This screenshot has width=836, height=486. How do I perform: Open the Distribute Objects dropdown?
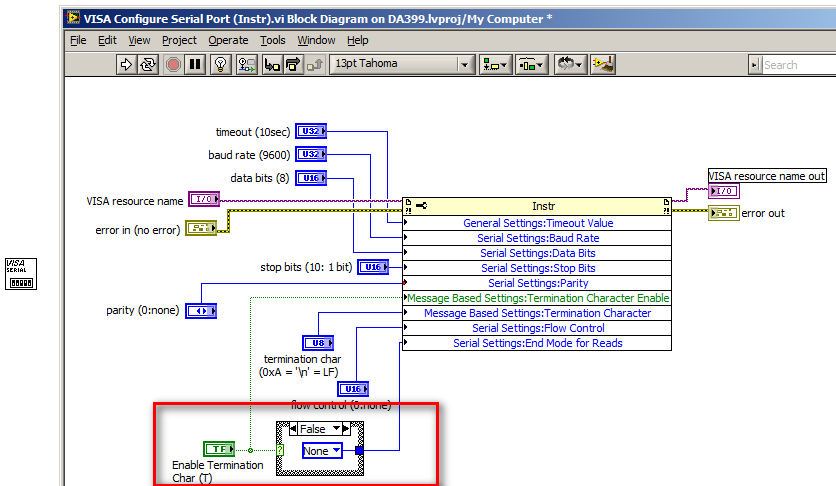530,64
